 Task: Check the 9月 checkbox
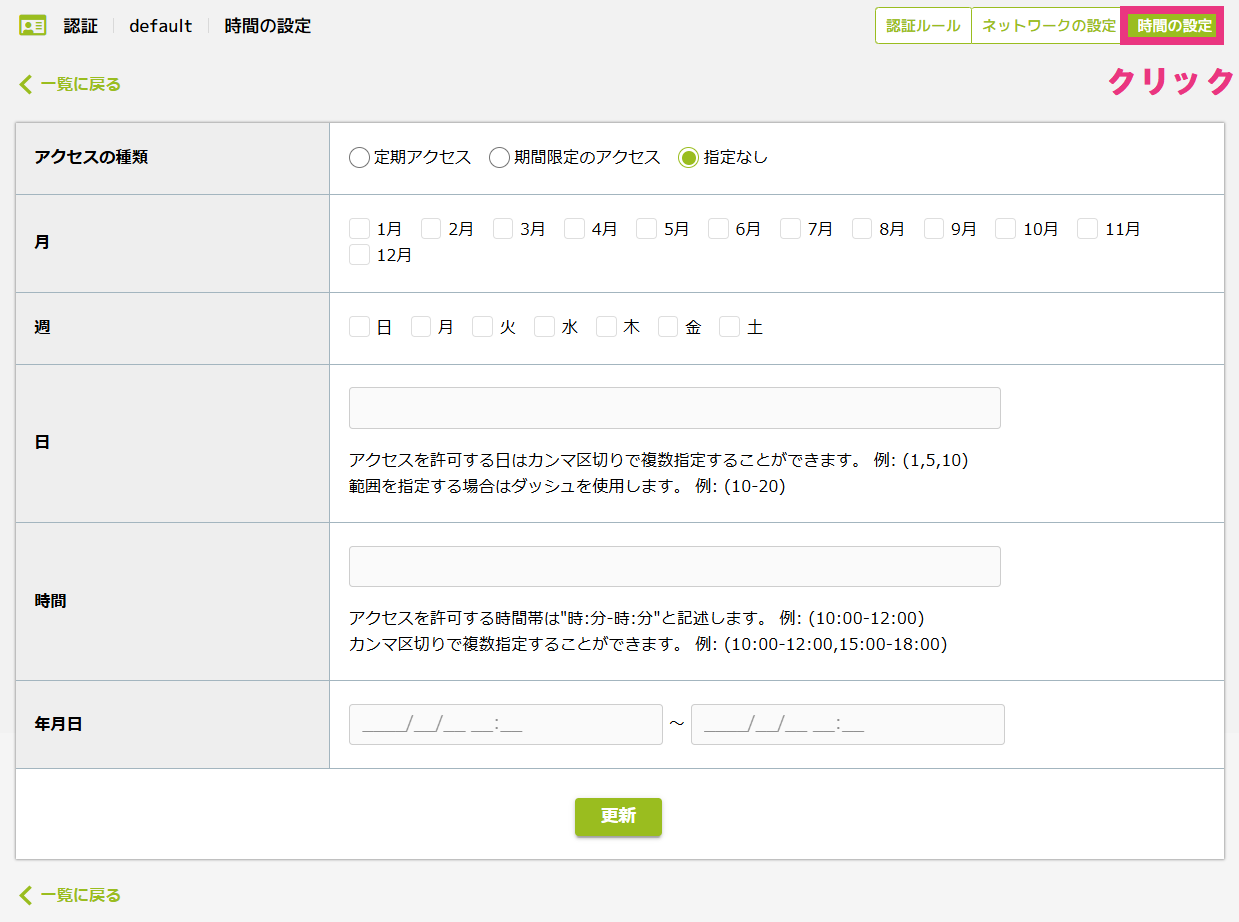coord(934,229)
